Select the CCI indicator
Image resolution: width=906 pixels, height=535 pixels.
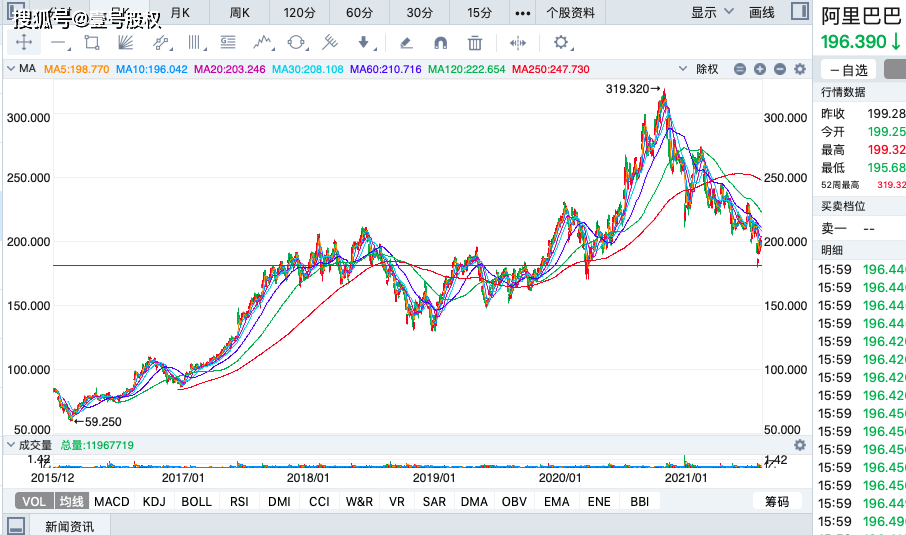(319, 501)
